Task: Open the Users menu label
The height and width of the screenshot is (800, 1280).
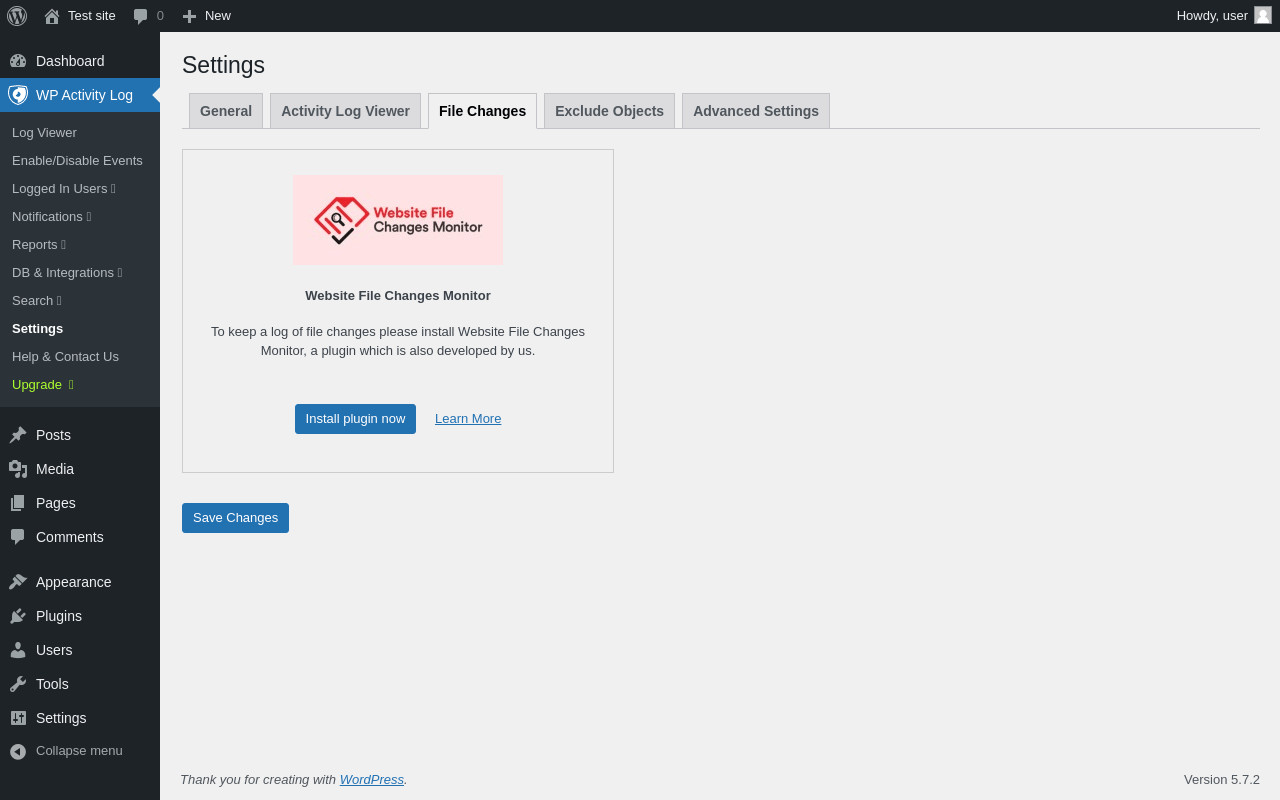Action: pos(54,650)
